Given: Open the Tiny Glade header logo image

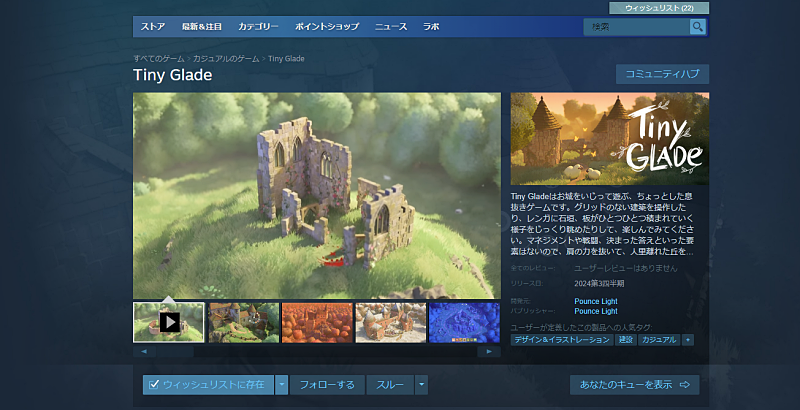Looking at the screenshot, I should [x=609, y=138].
